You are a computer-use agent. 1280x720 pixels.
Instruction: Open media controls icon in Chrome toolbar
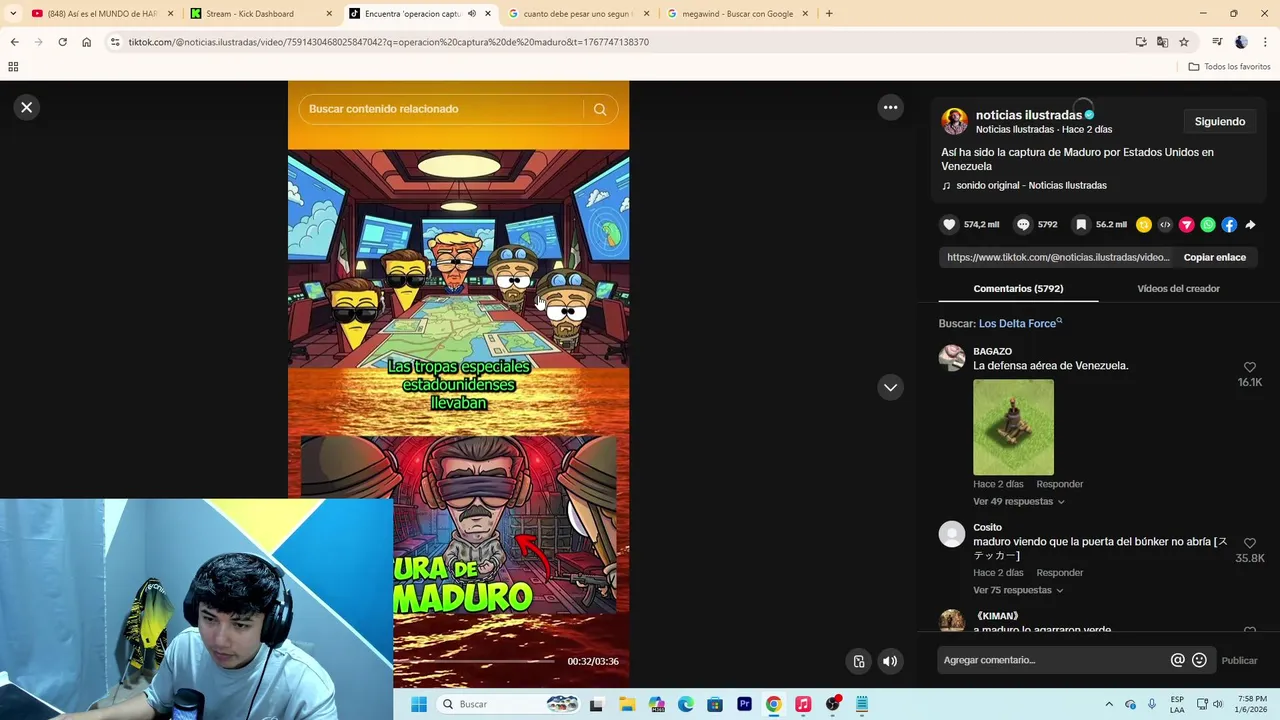click(x=1217, y=42)
